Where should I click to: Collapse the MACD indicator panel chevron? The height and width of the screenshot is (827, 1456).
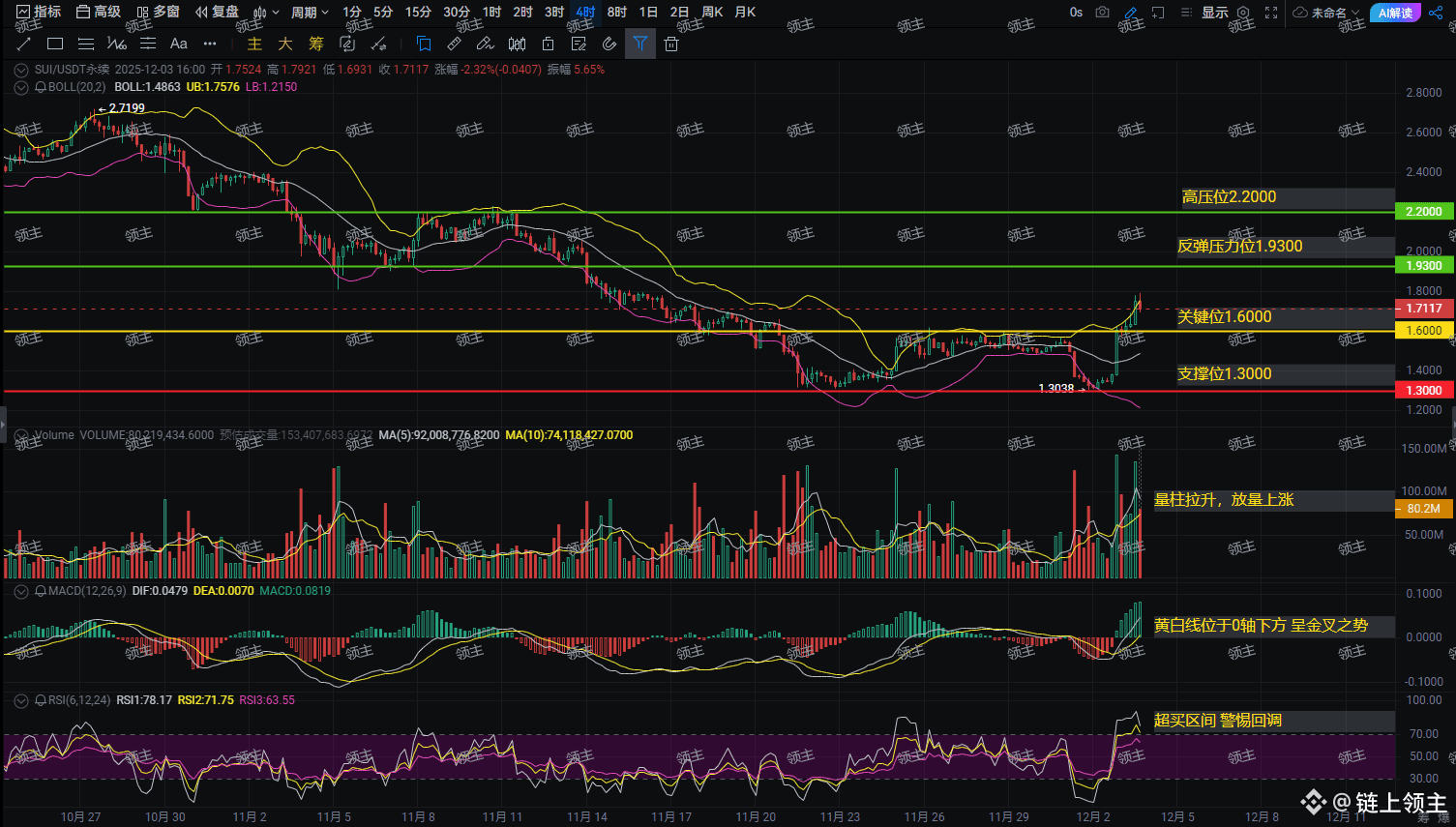pos(20,591)
